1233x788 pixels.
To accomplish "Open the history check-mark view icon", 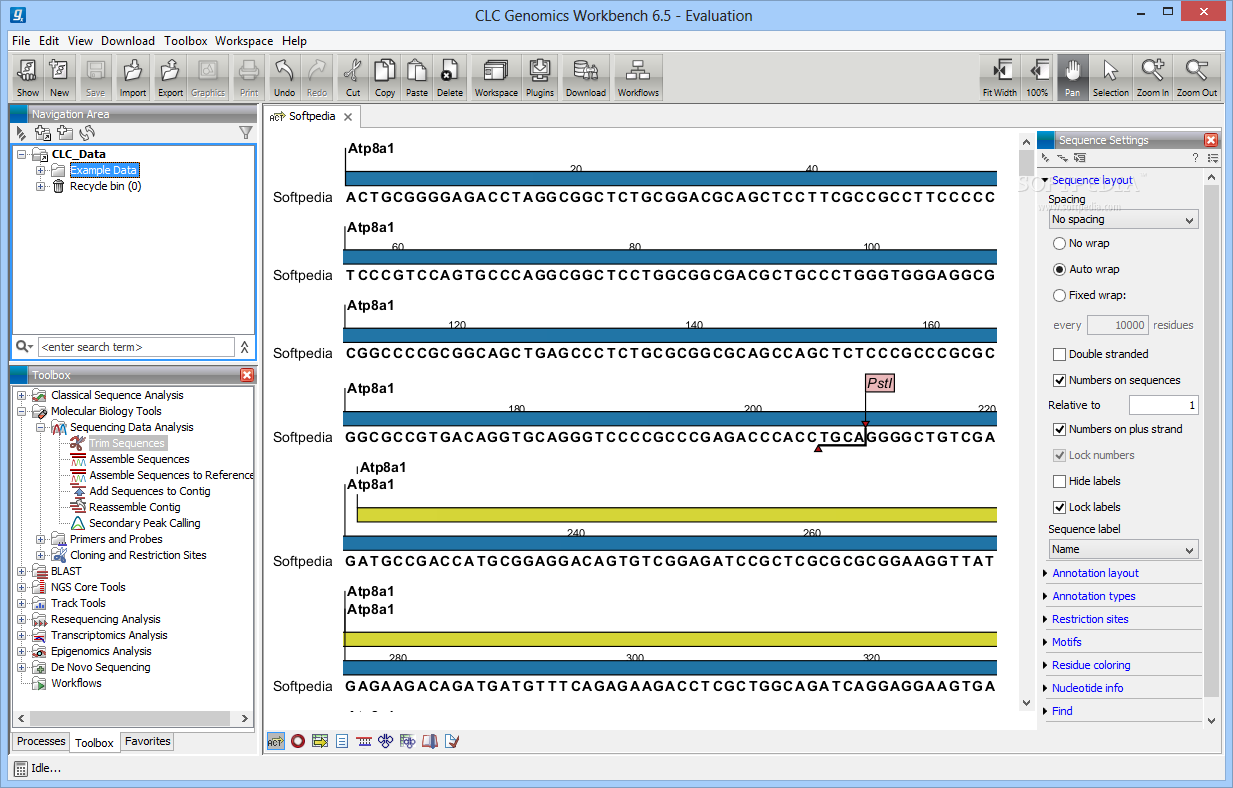I will click(x=452, y=741).
